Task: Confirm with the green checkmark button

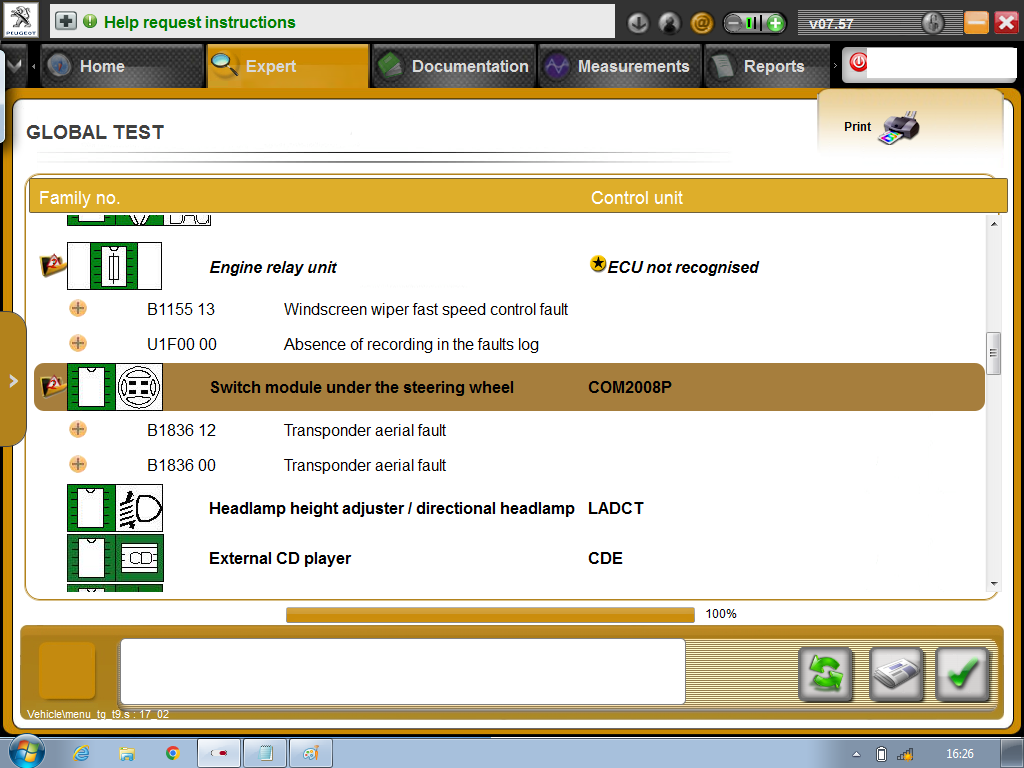Action: (963, 674)
